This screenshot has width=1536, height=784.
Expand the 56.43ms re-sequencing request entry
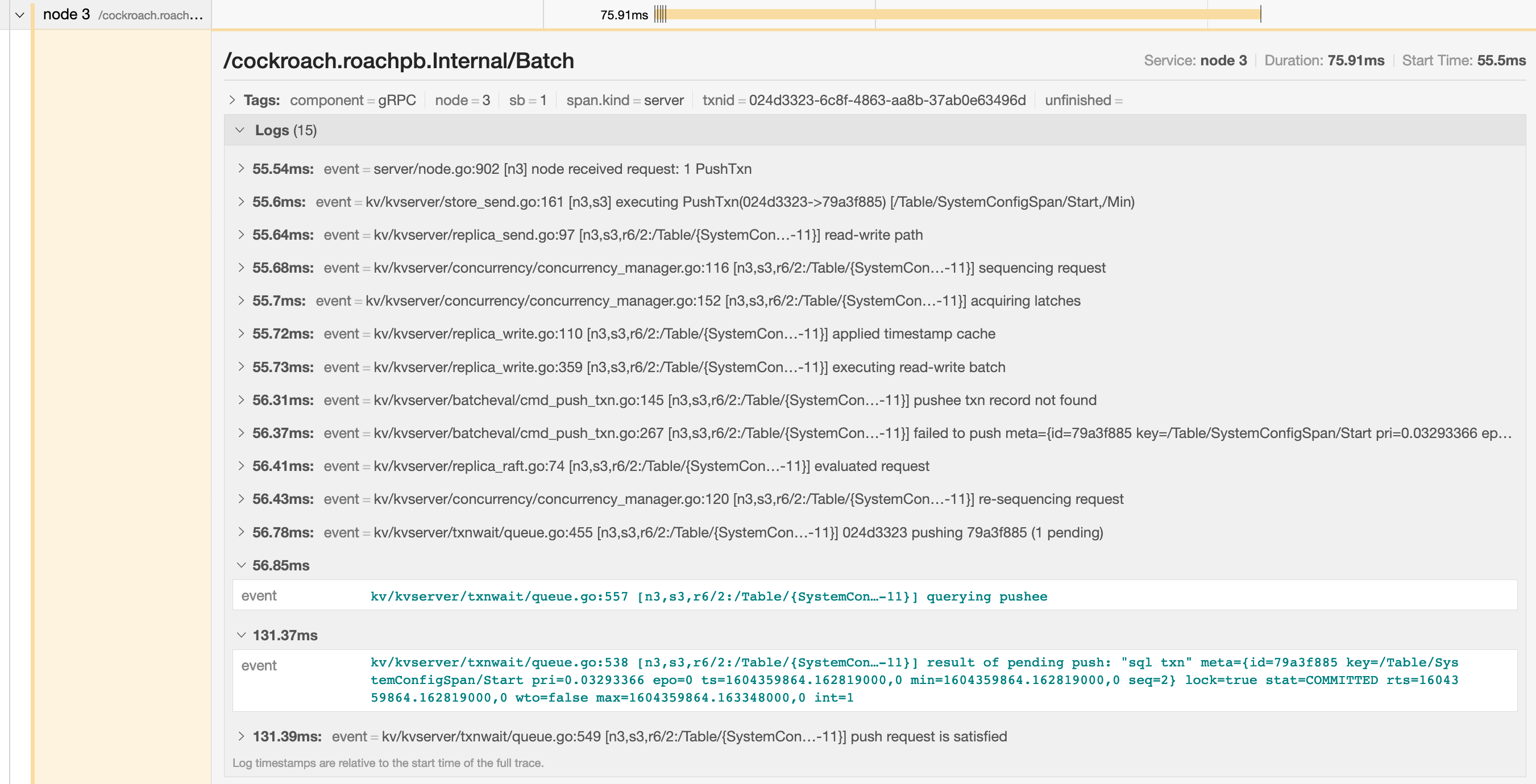tap(241, 499)
